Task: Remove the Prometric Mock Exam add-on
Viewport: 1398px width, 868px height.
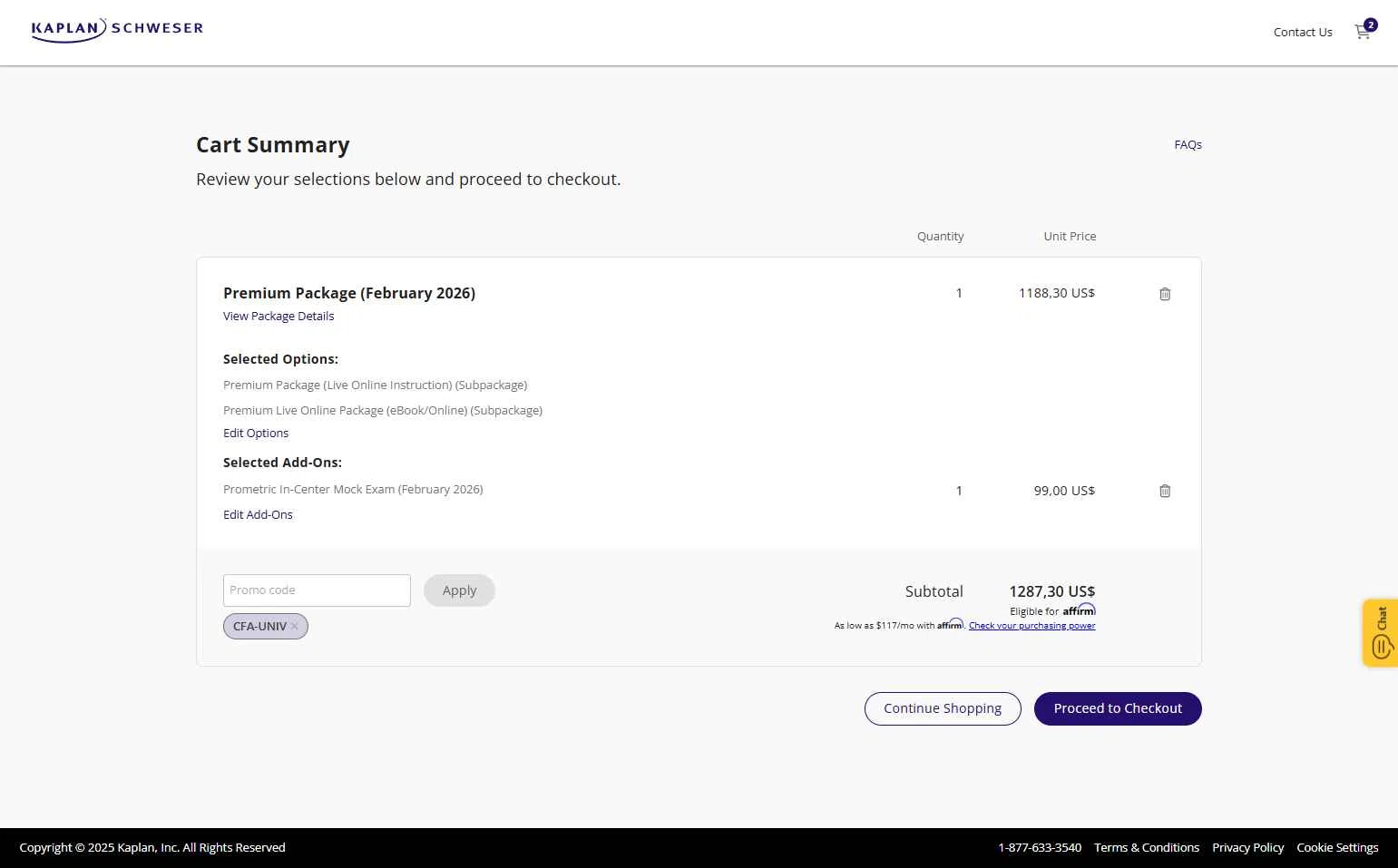Action: coord(1165,491)
